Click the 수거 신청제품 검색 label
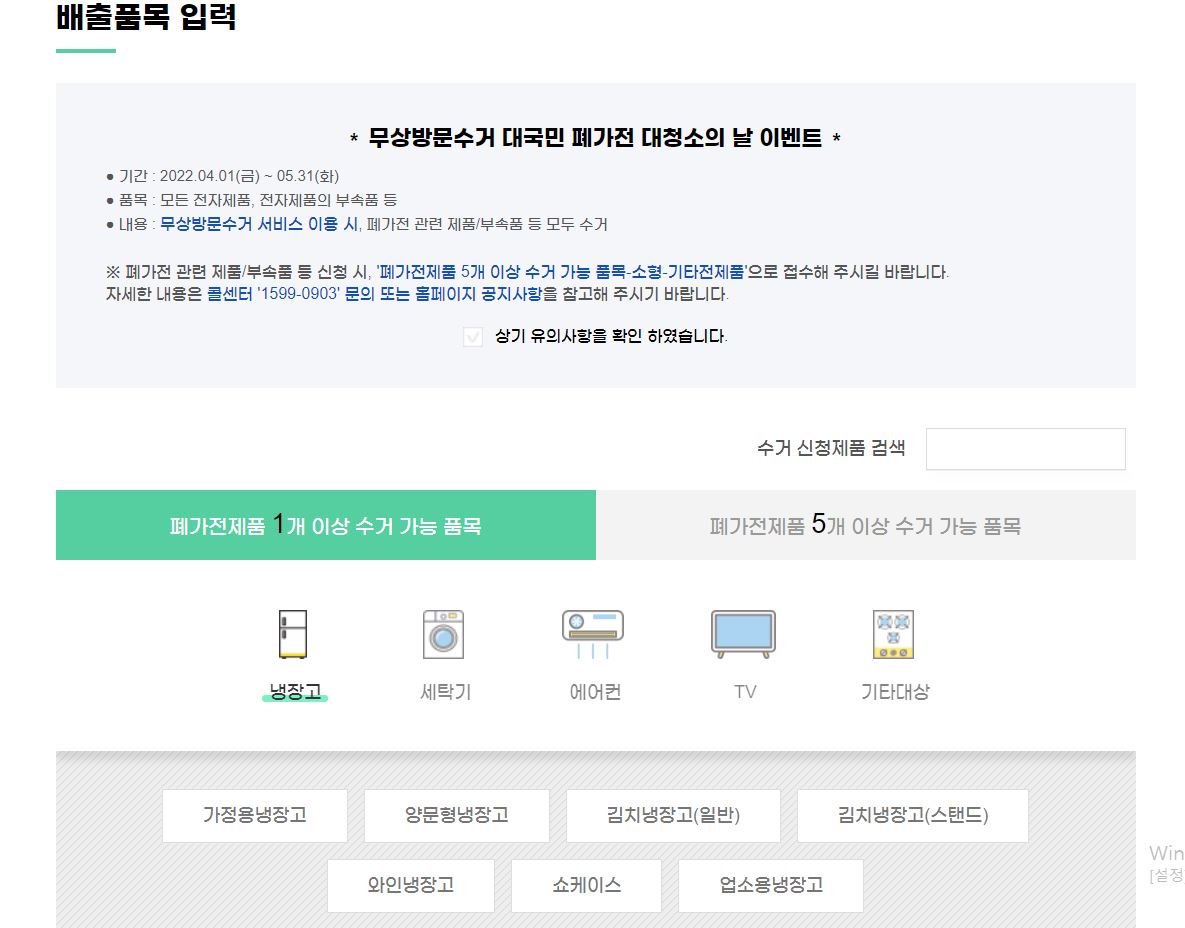 [831, 448]
